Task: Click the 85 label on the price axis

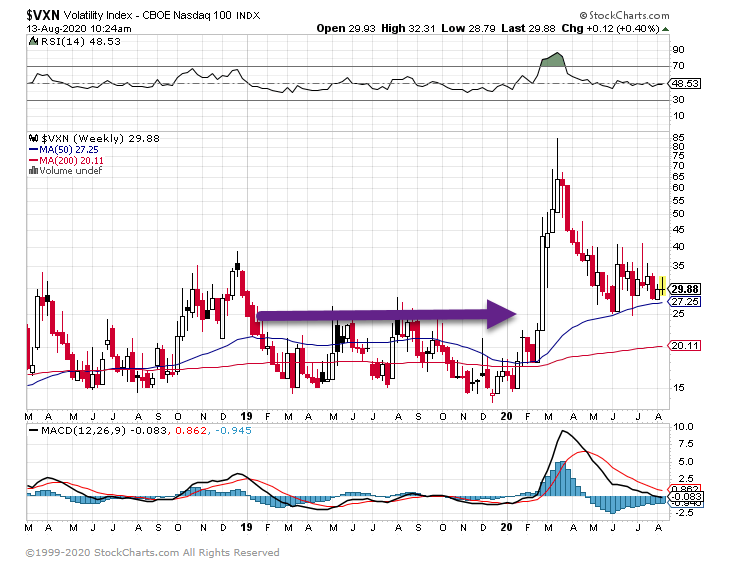Action: click(x=678, y=138)
